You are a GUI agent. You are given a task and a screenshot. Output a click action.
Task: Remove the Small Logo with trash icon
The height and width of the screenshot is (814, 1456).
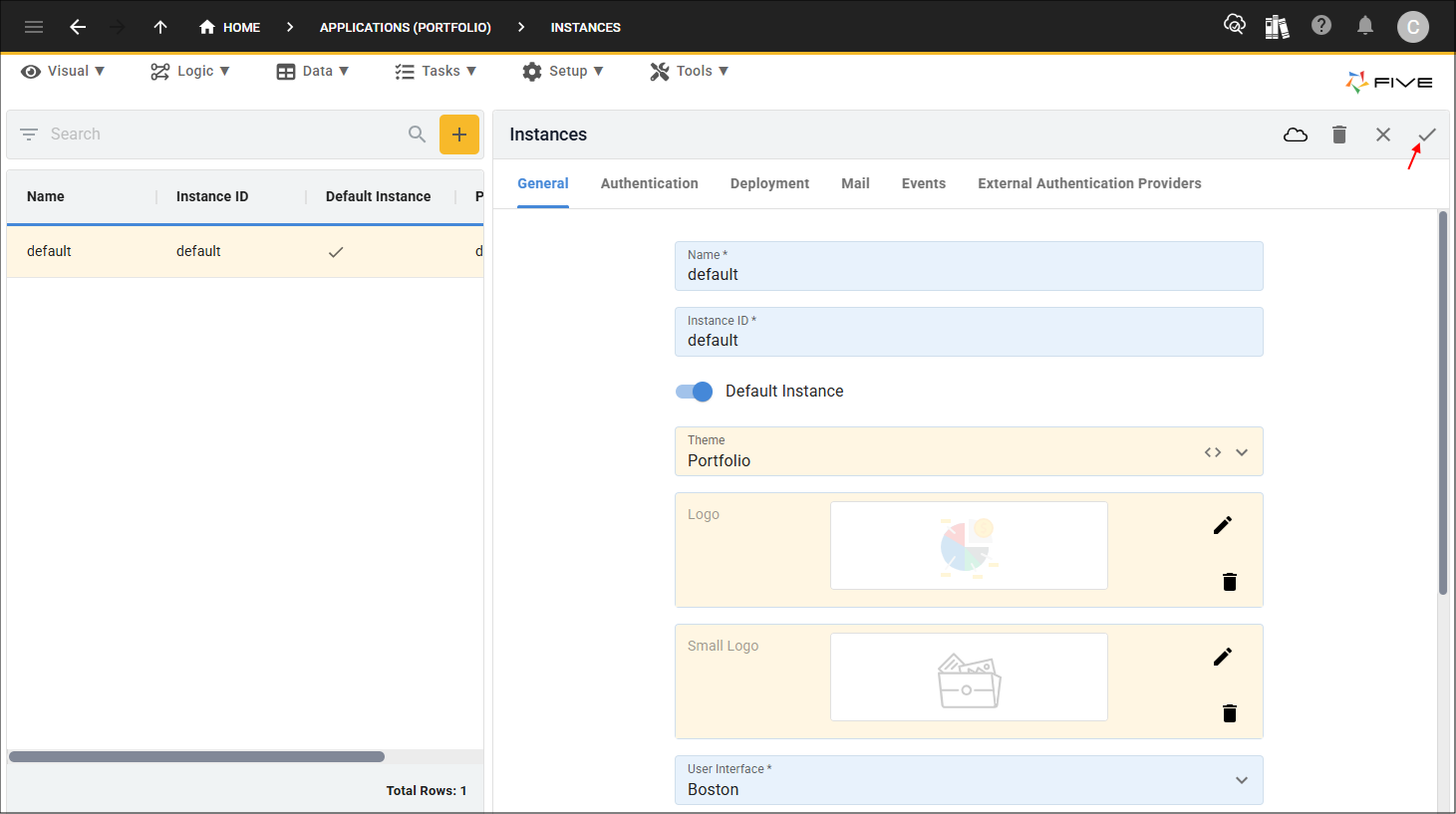pyautogui.click(x=1230, y=713)
